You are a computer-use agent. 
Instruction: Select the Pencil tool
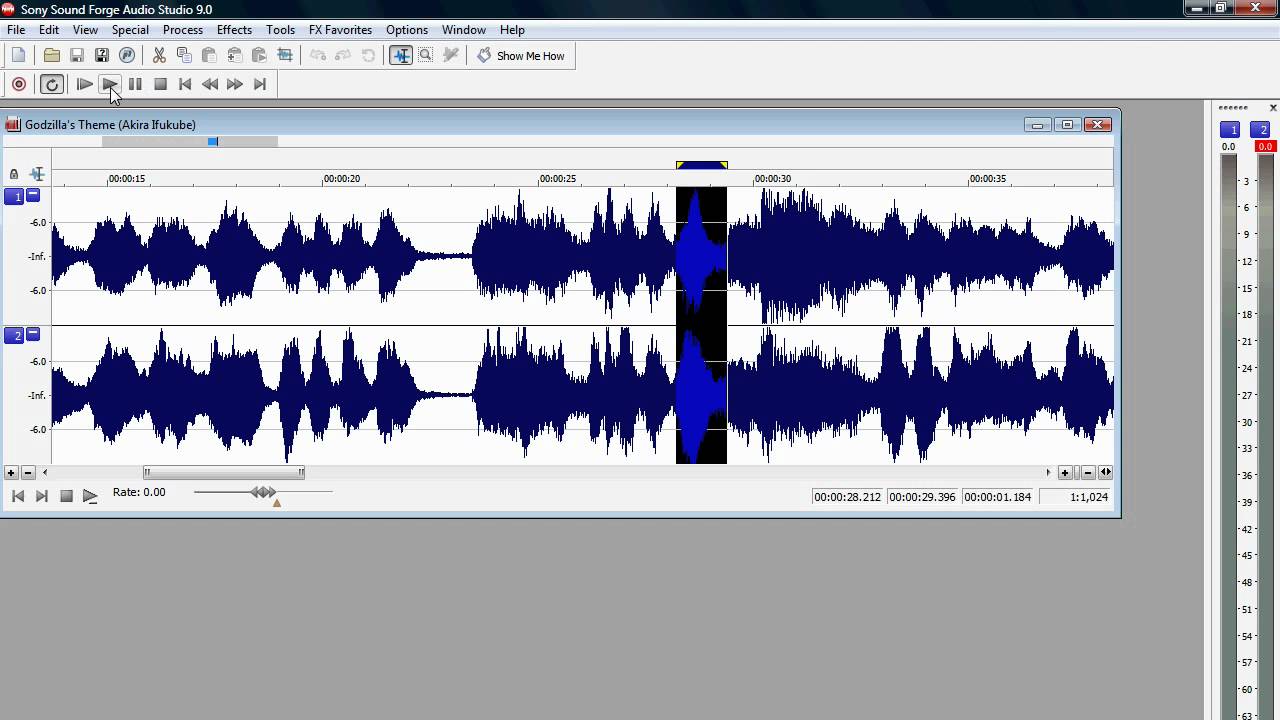[x=451, y=56]
